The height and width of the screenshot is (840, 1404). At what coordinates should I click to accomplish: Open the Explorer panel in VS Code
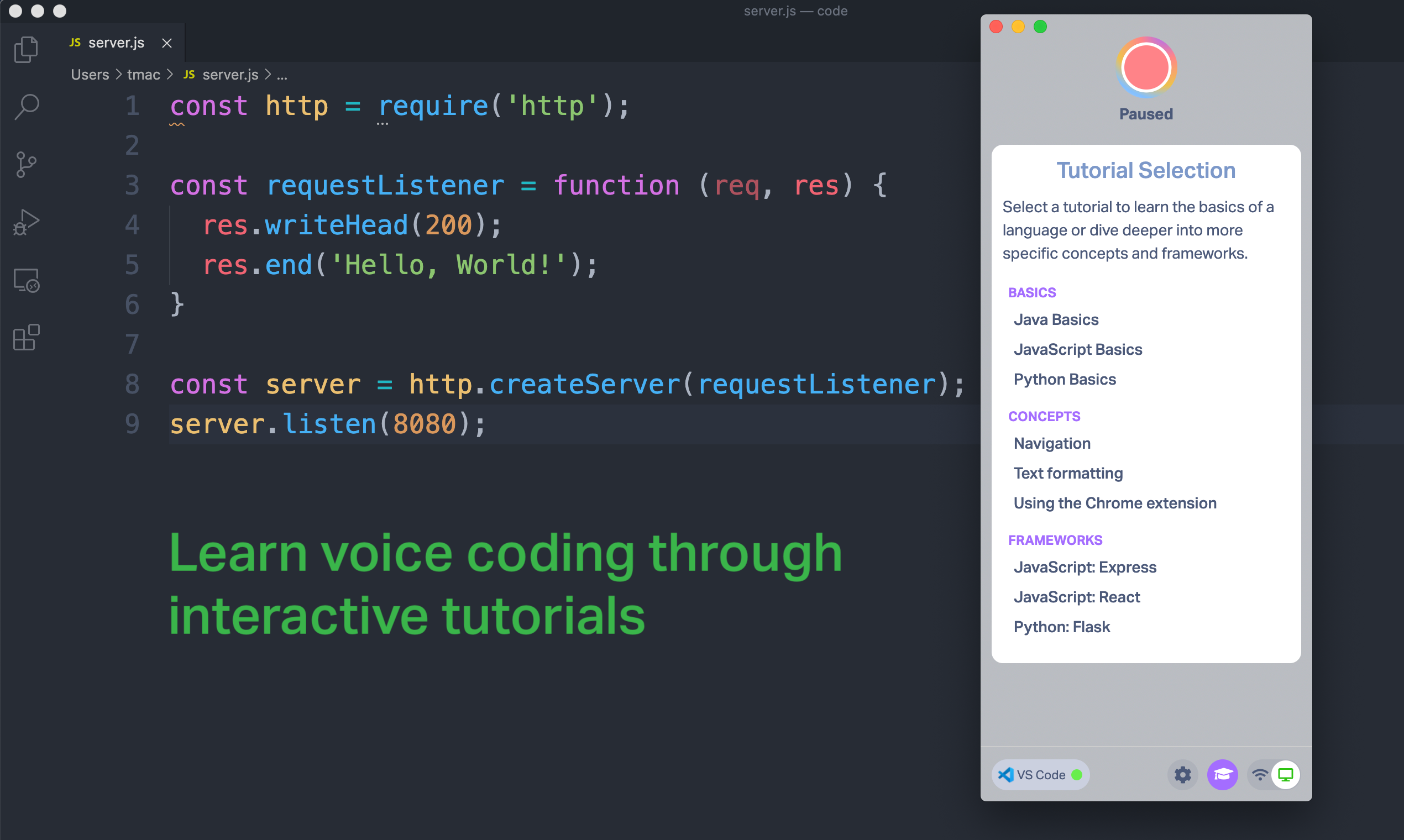(25, 49)
